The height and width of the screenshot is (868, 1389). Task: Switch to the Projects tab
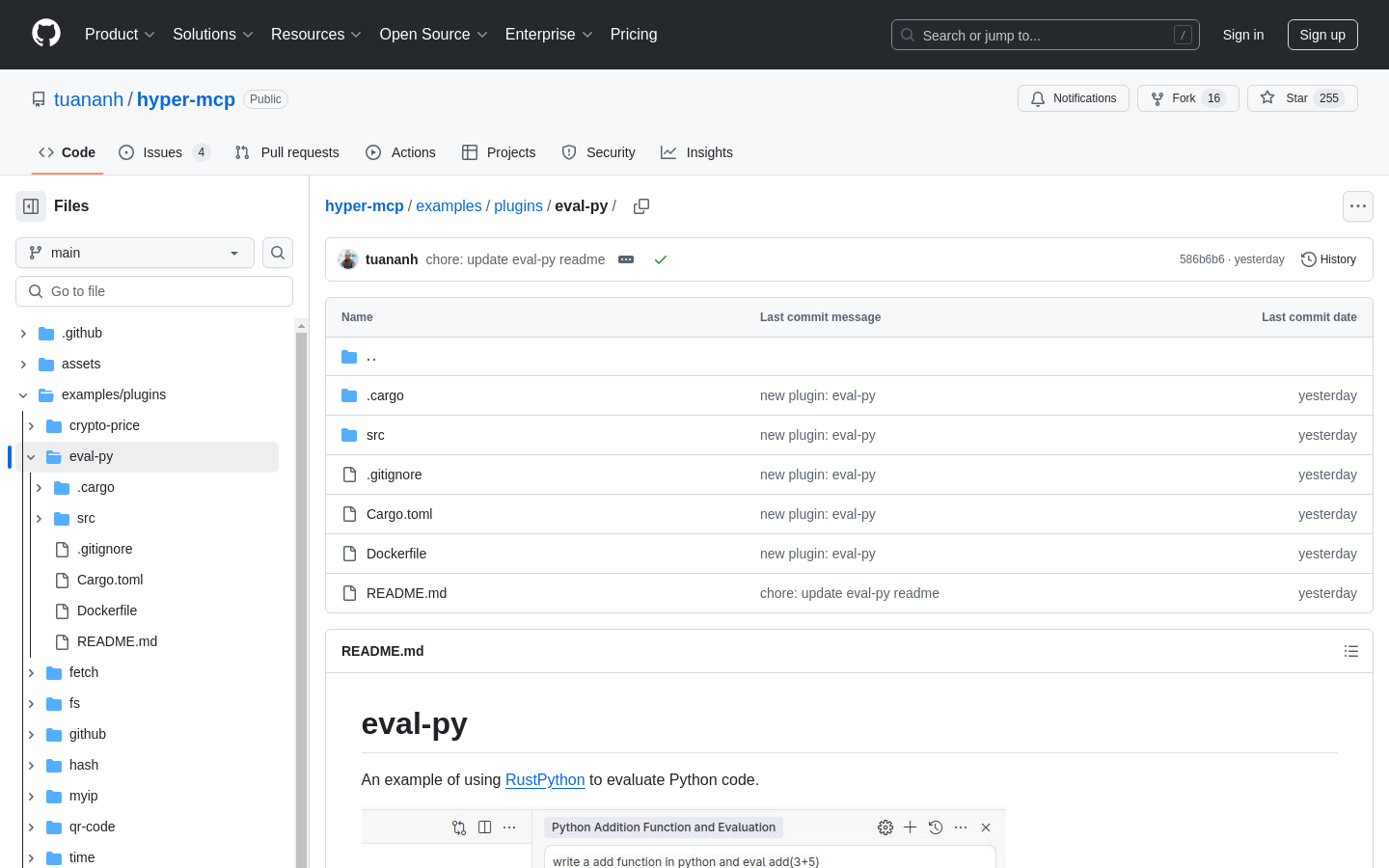tap(499, 152)
